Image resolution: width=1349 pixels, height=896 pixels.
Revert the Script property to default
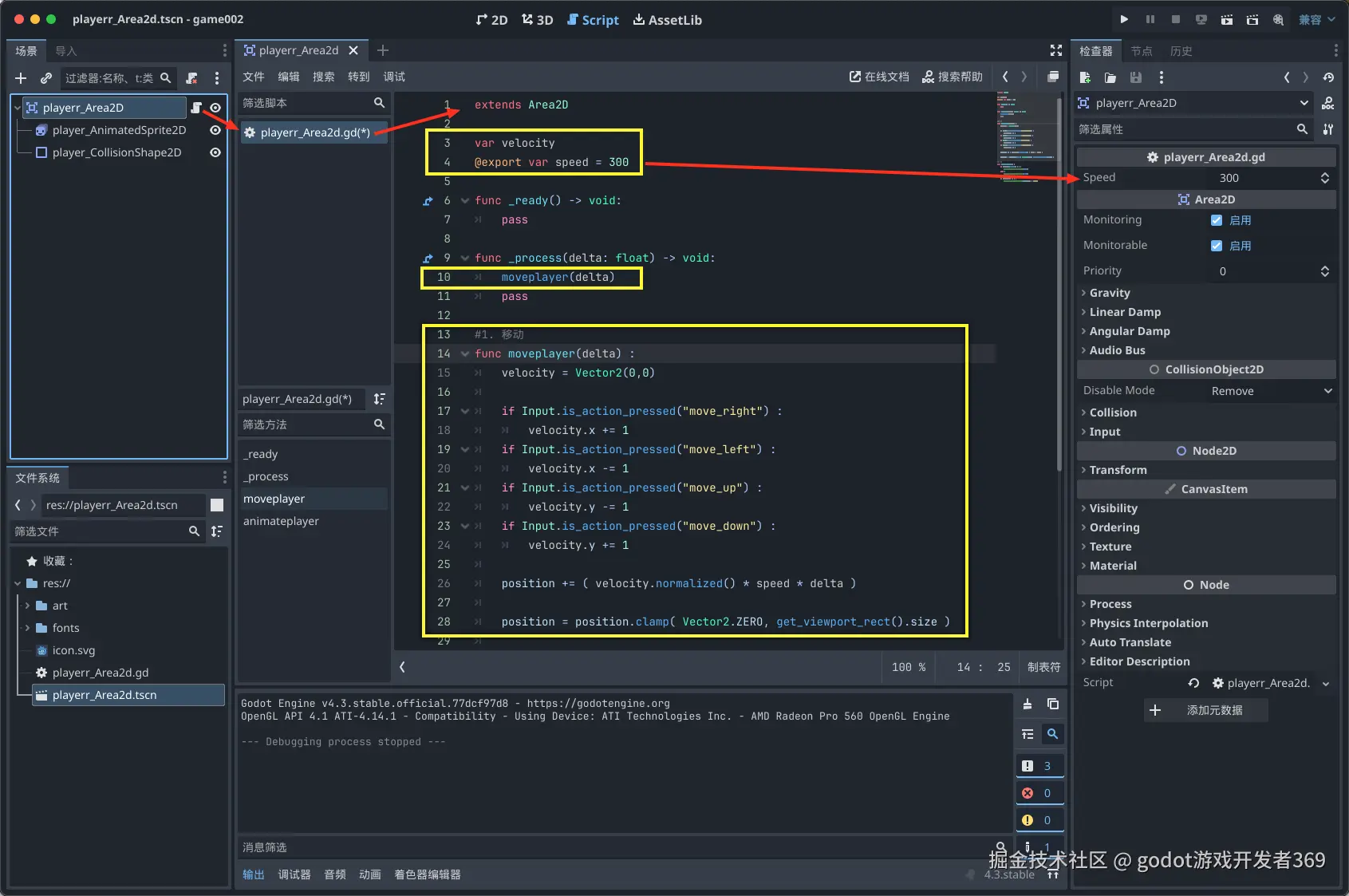(x=1193, y=683)
